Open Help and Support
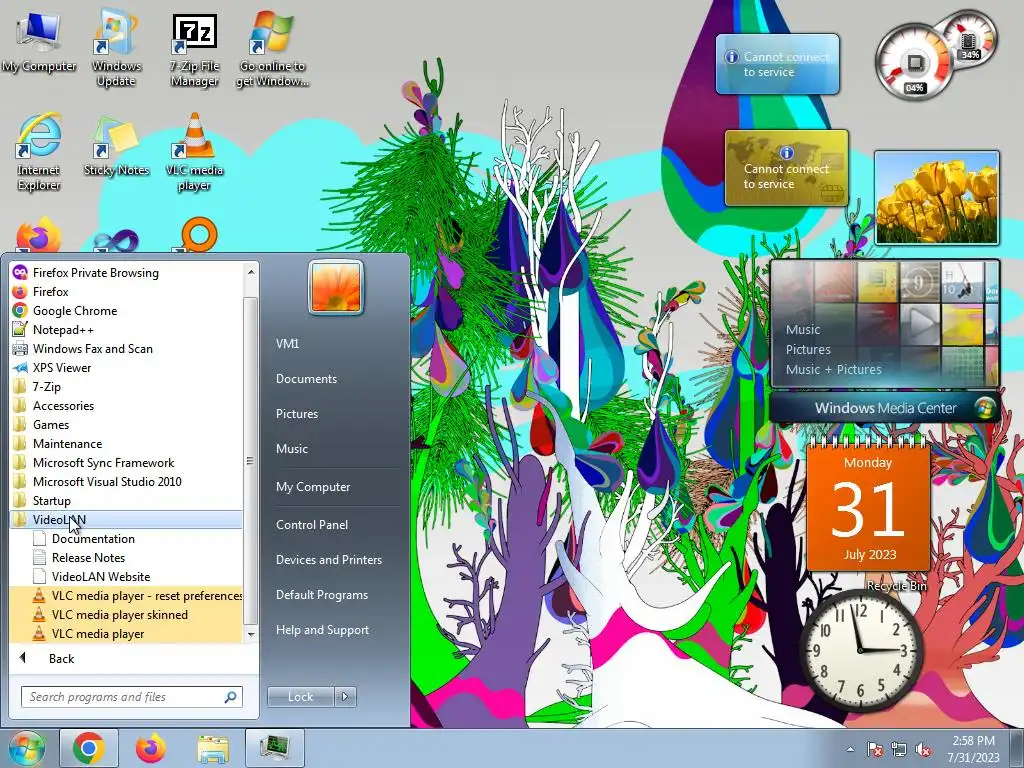 322,630
